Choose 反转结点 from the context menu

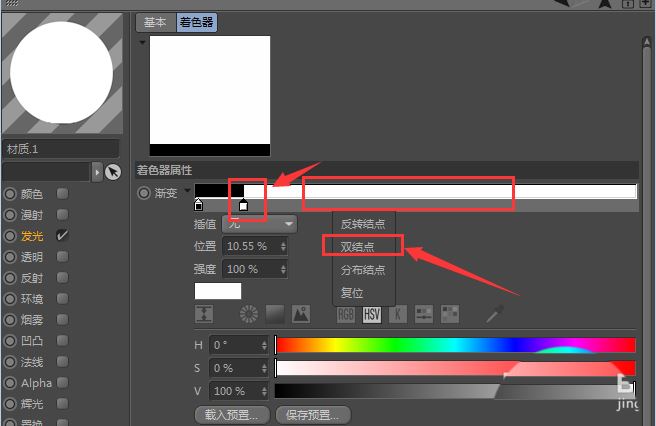pos(363,224)
